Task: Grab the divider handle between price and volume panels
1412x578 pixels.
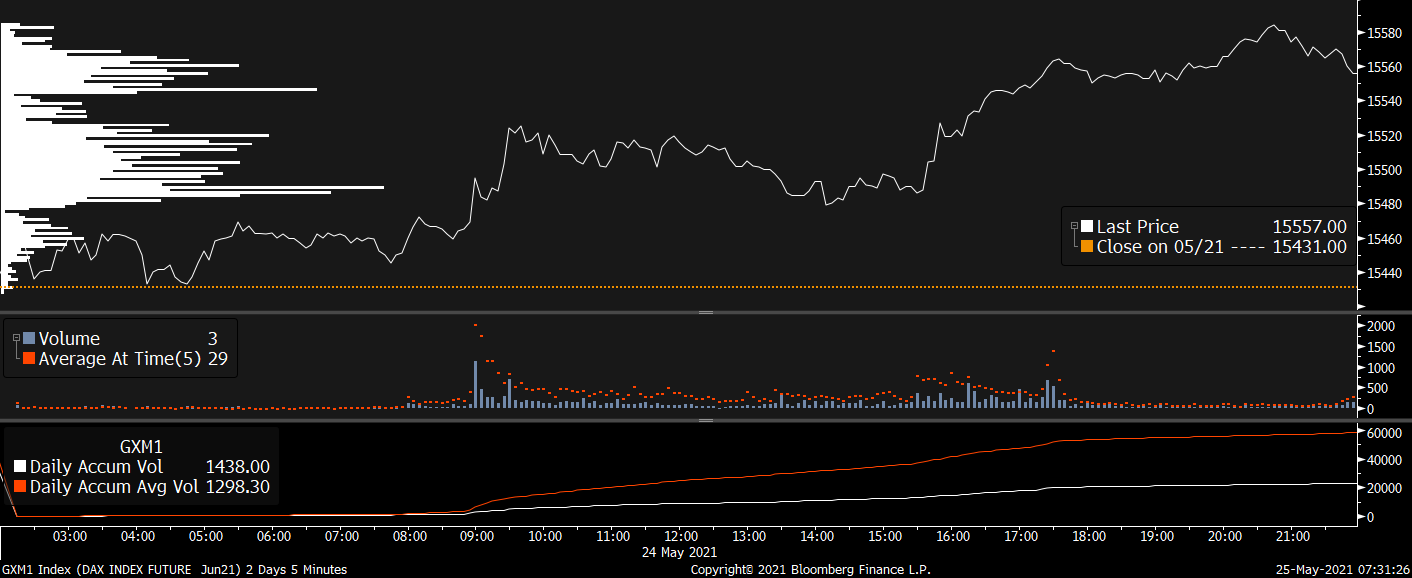Action: [x=706, y=313]
